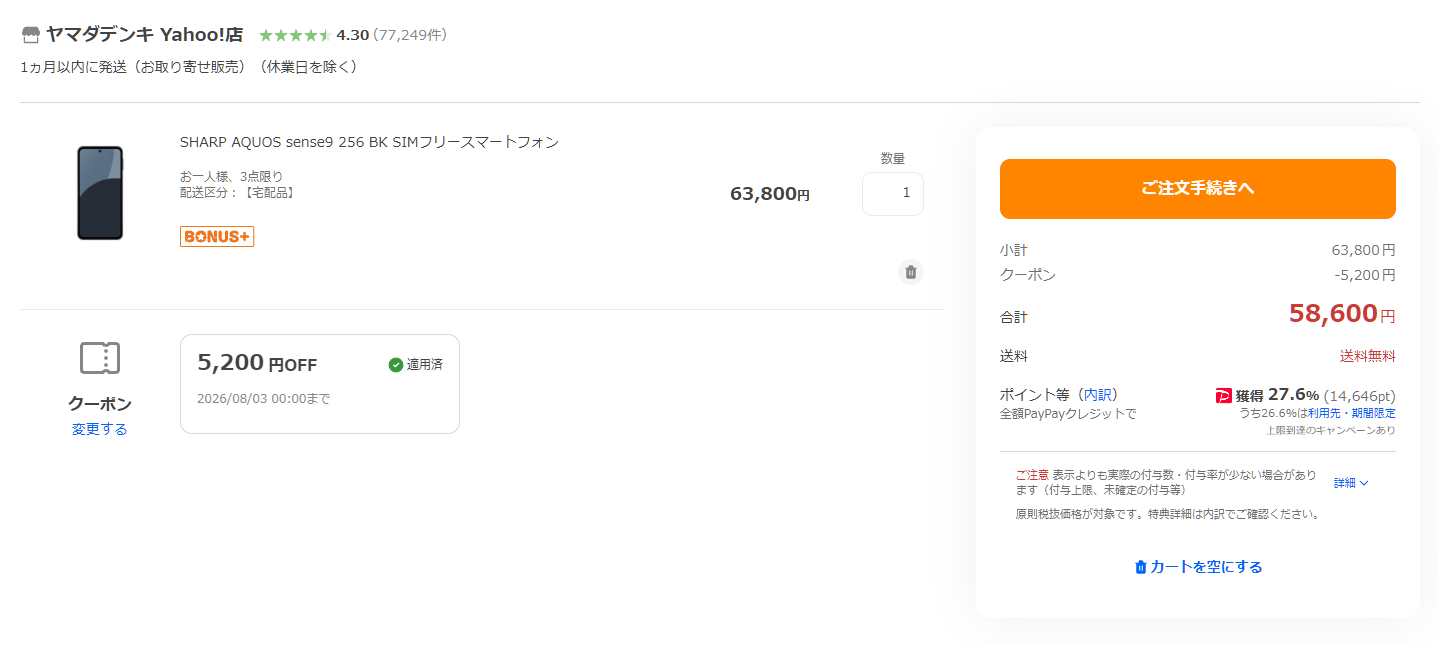Click the star rating icons

pos(295,35)
